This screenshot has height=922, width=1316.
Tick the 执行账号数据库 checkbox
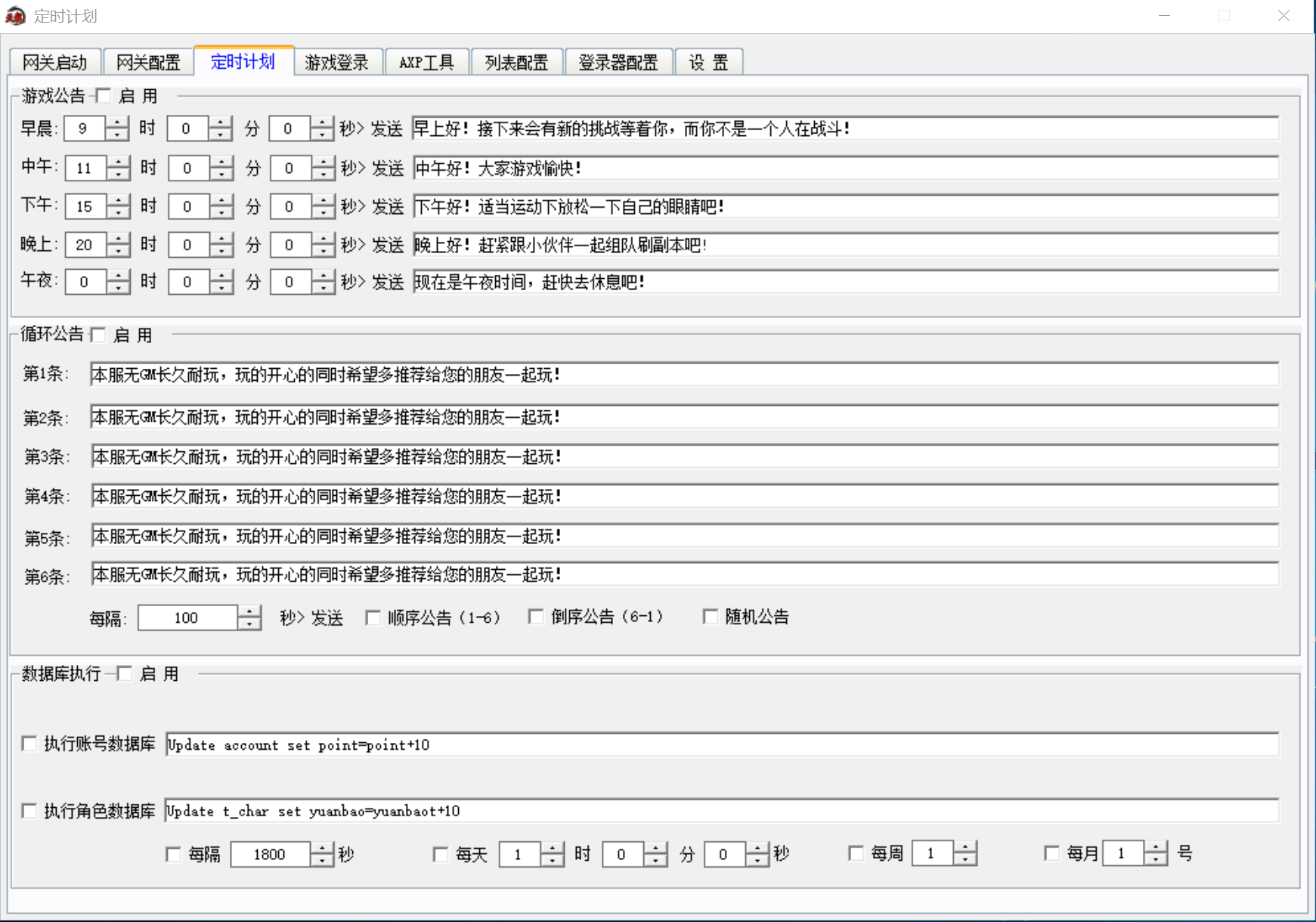point(29,744)
